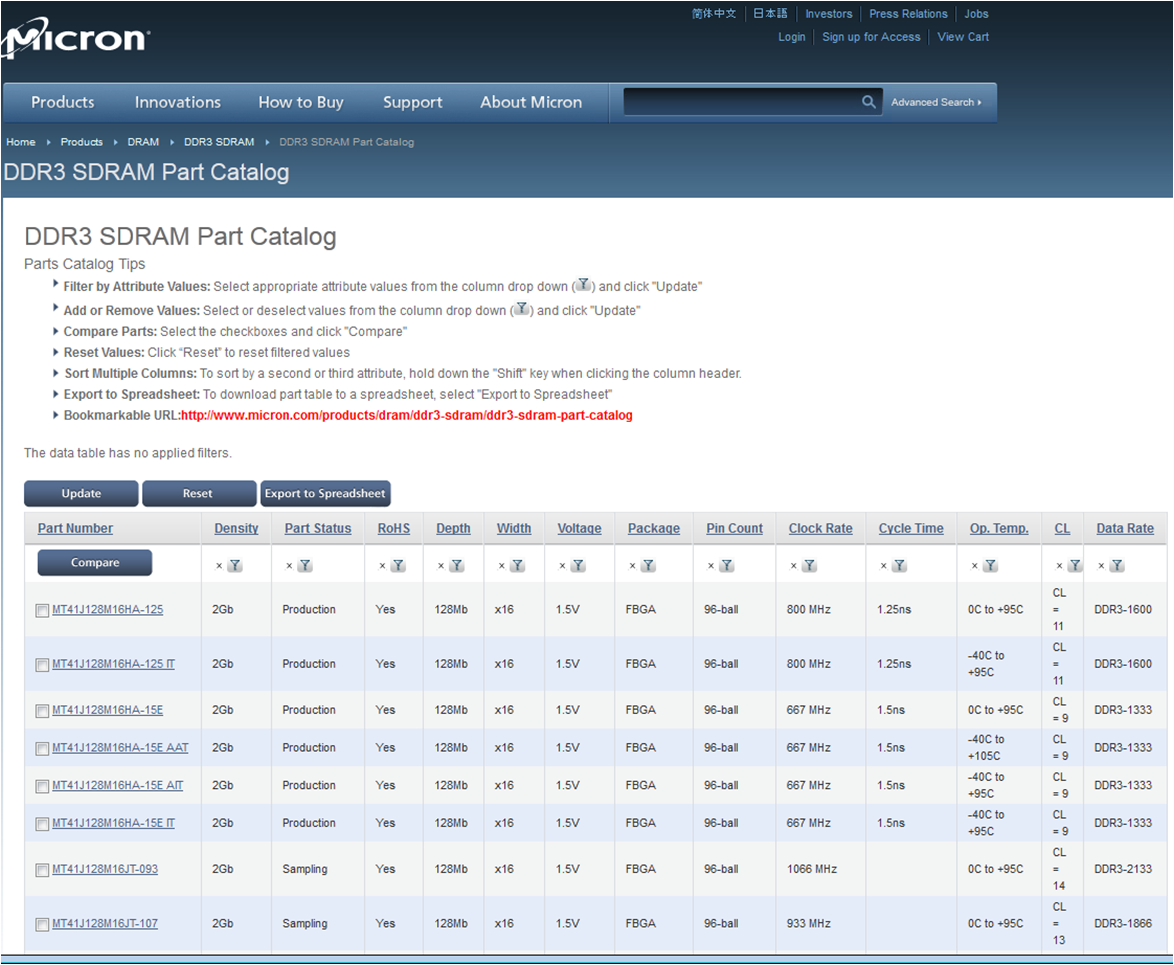
Task: Click the search magnifier icon
Action: tap(868, 102)
